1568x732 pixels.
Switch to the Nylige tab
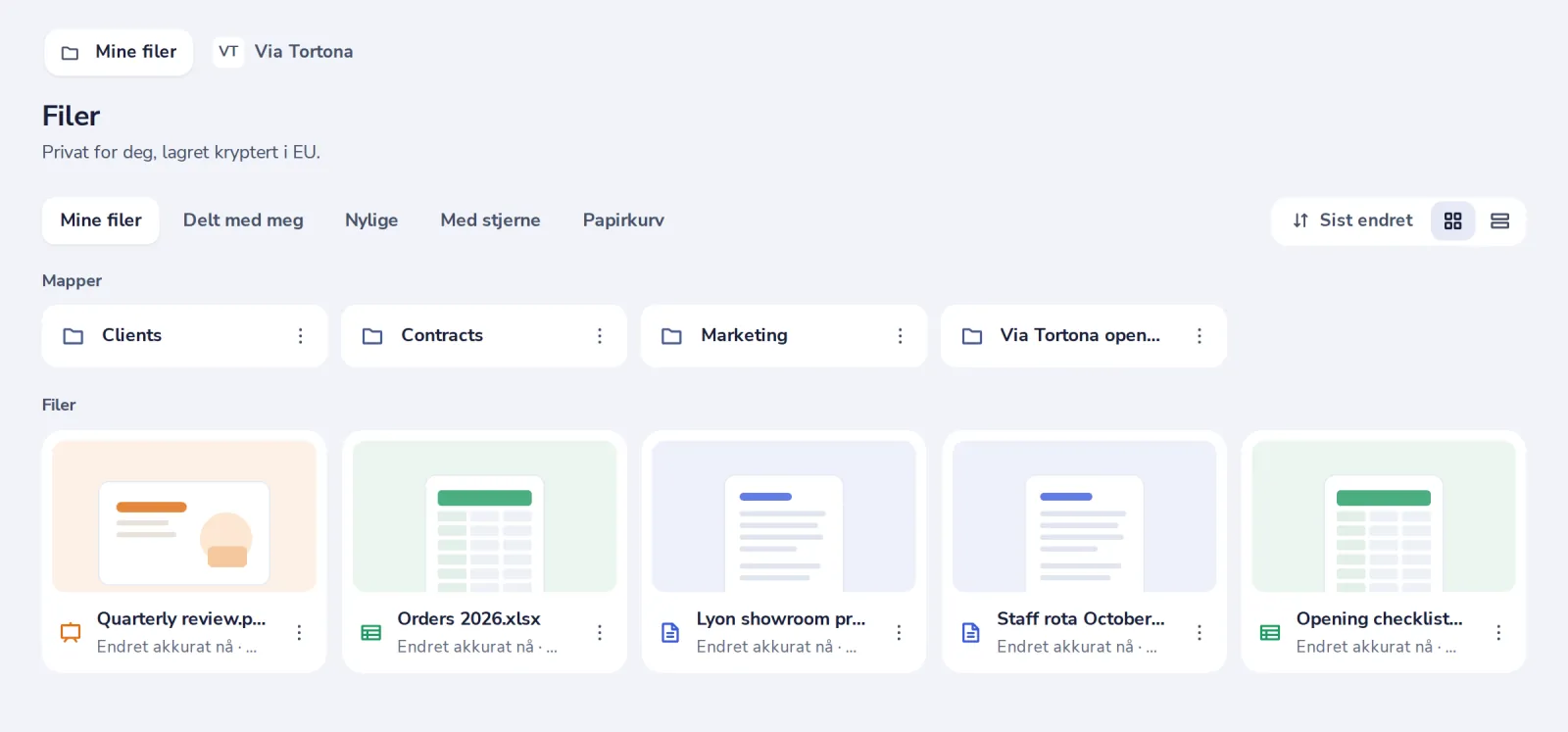(371, 220)
